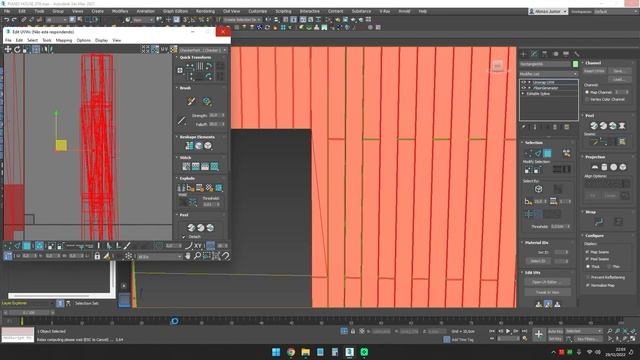The image size is (640, 360).
Task: Collapse the Quick Transform rollout
Action: [x=195, y=58]
